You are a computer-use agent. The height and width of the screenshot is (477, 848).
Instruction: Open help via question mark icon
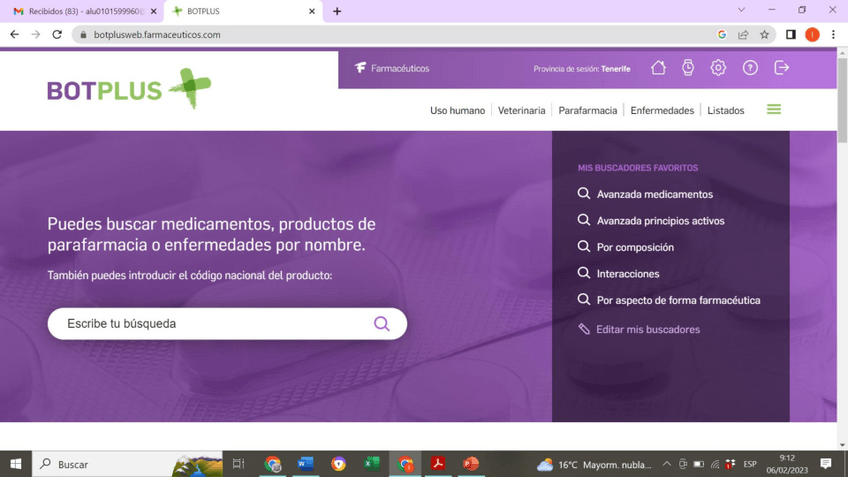pyautogui.click(x=750, y=68)
